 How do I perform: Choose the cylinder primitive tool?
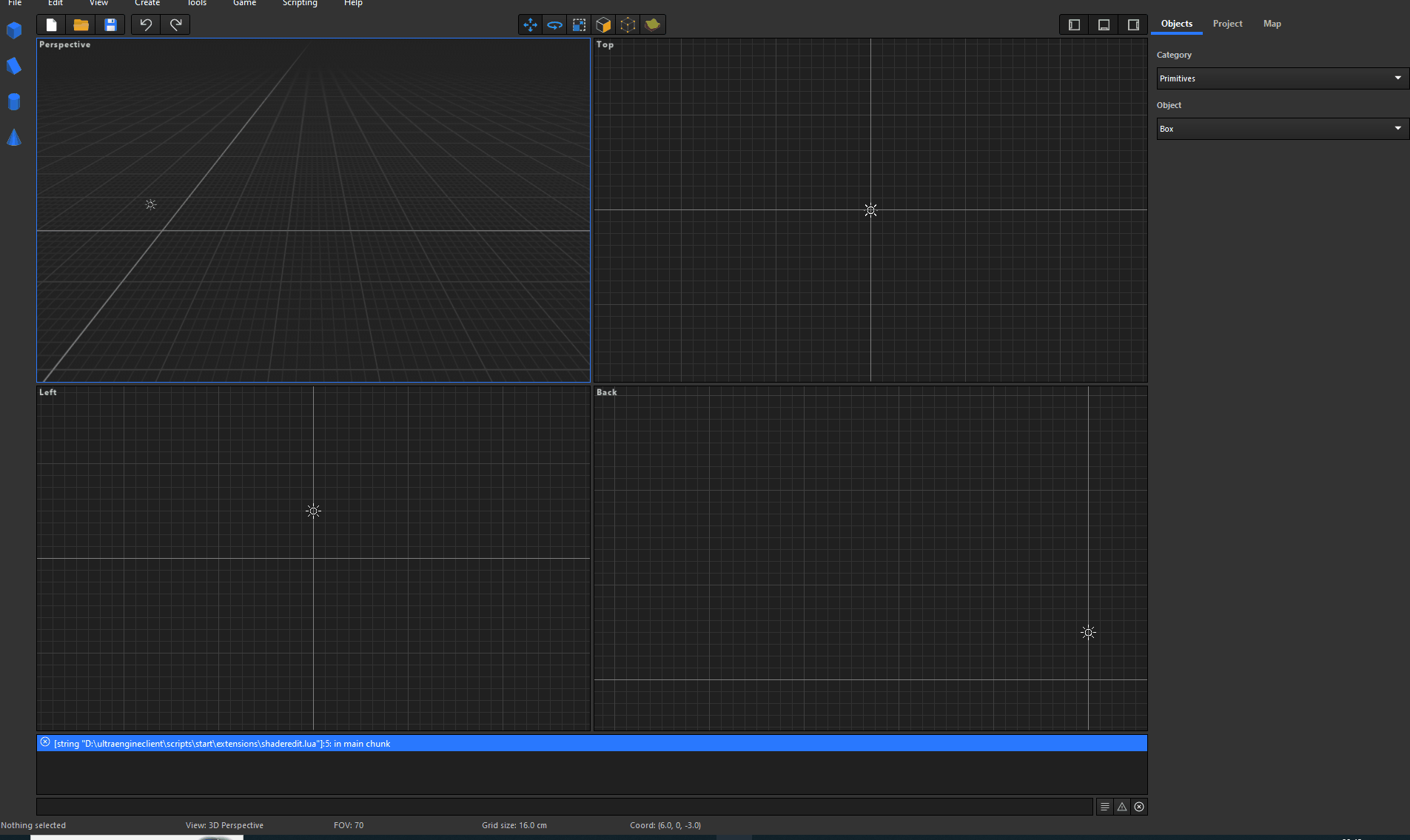[14, 101]
